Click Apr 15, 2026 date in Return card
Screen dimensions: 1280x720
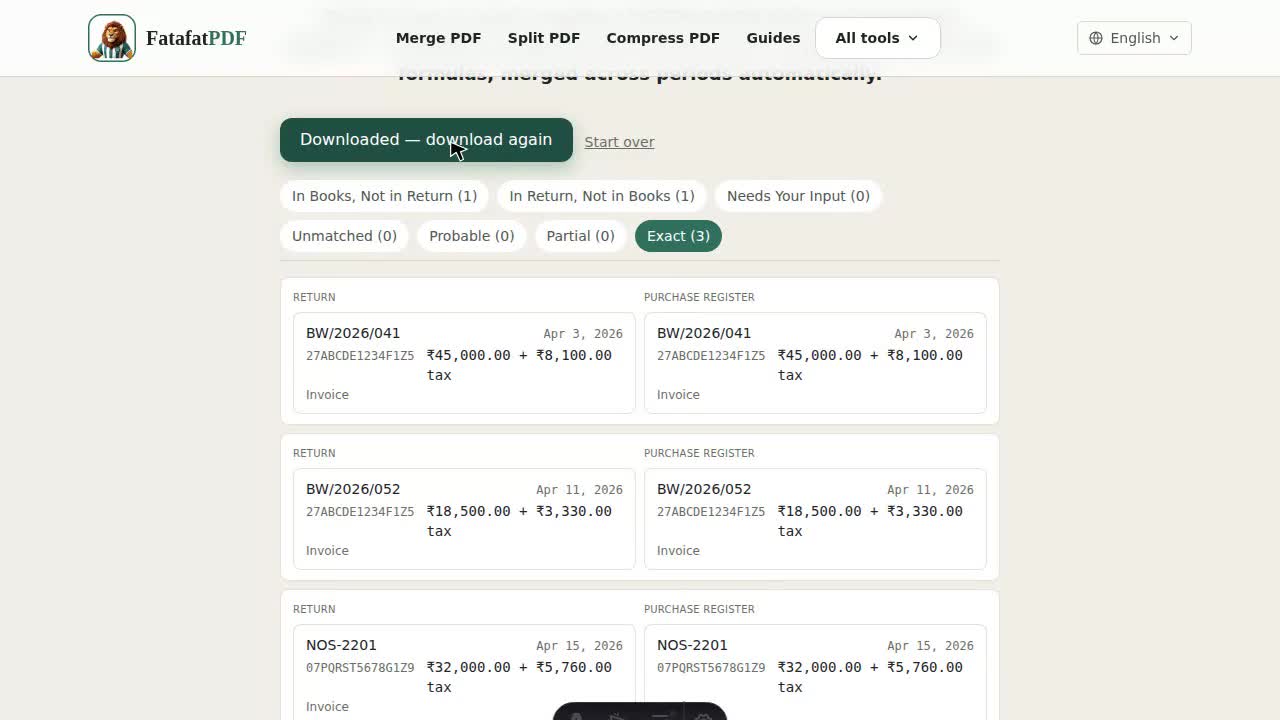click(x=579, y=646)
